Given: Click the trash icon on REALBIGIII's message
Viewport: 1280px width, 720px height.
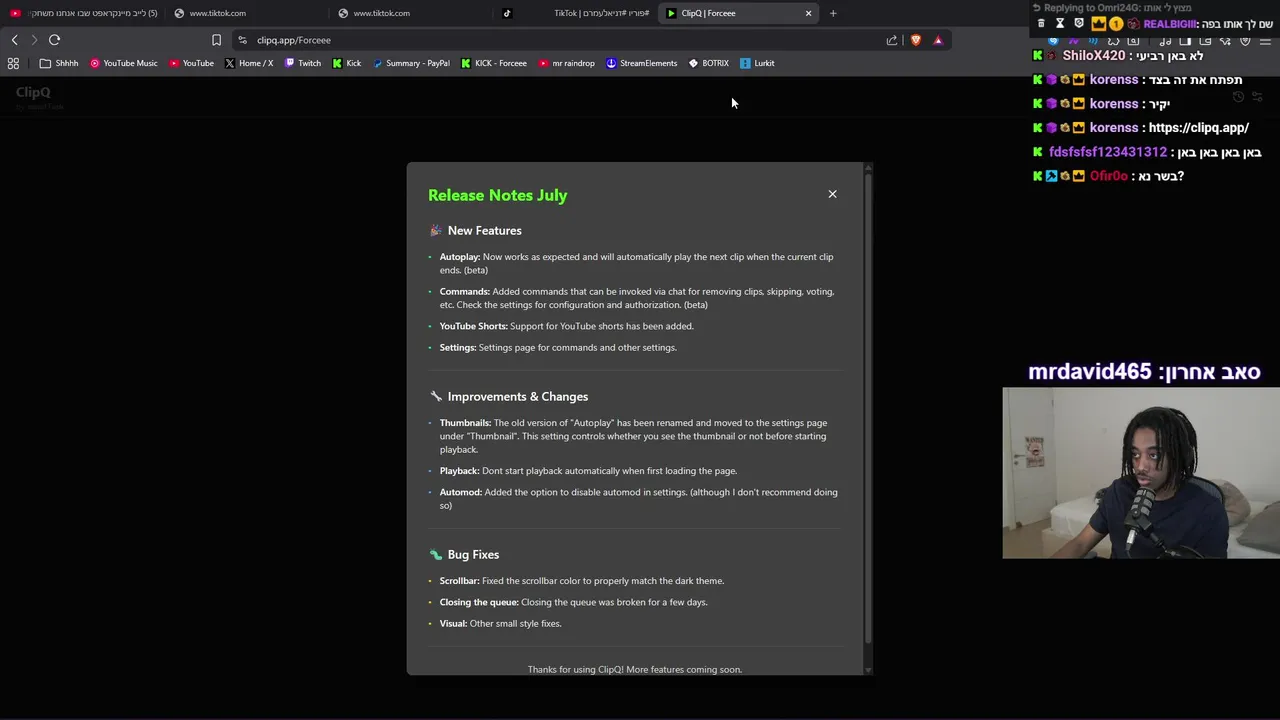Looking at the screenshot, I should [1041, 24].
